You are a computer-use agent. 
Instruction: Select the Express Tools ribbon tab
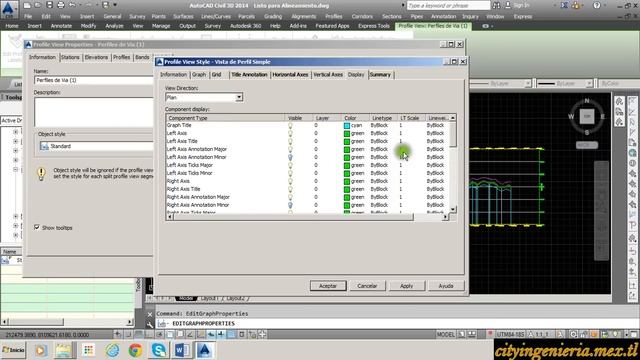pyautogui.click(x=374, y=26)
